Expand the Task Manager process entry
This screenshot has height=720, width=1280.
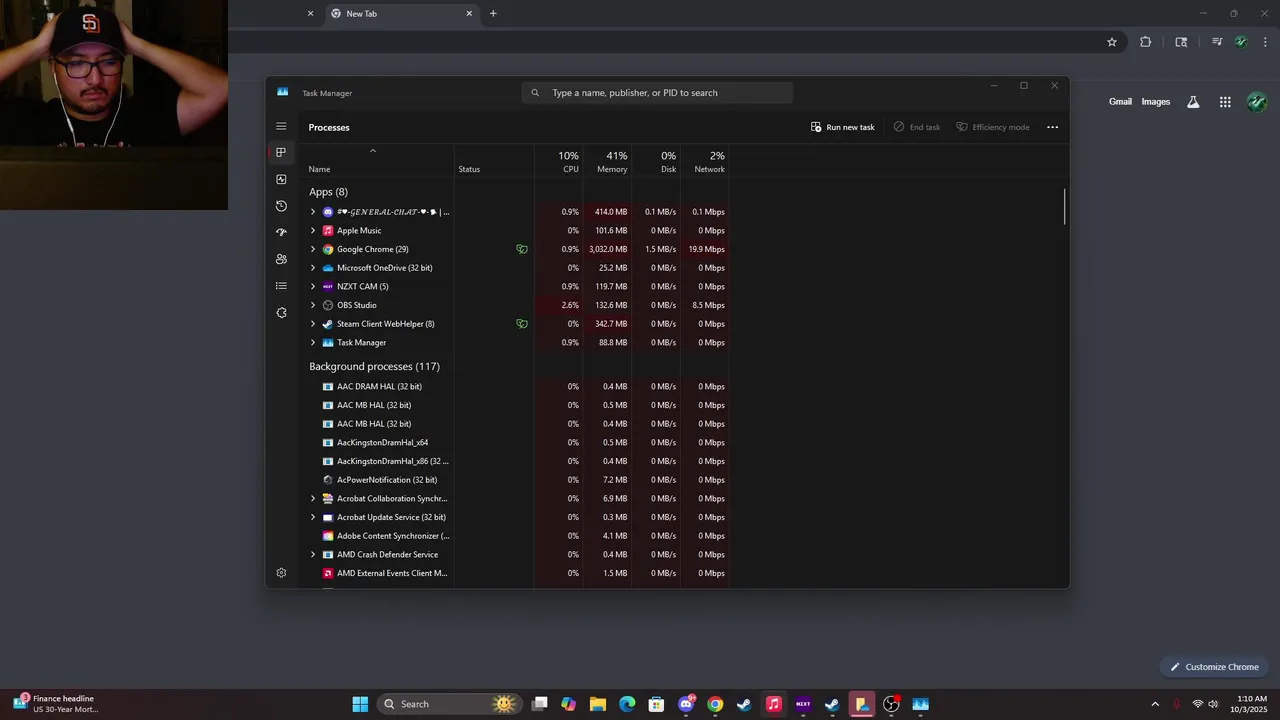click(313, 343)
